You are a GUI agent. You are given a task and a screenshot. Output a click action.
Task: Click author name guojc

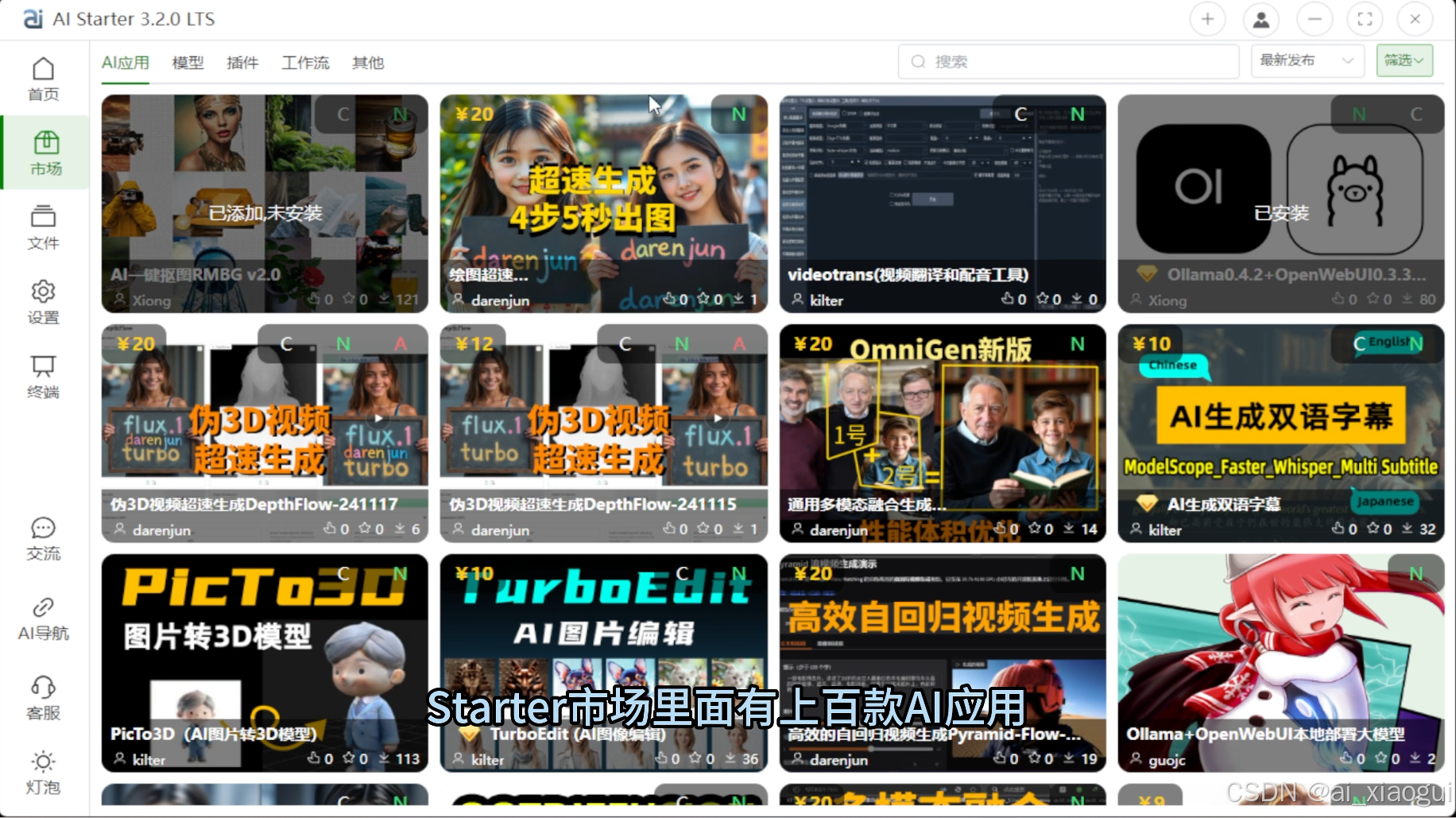1167,760
